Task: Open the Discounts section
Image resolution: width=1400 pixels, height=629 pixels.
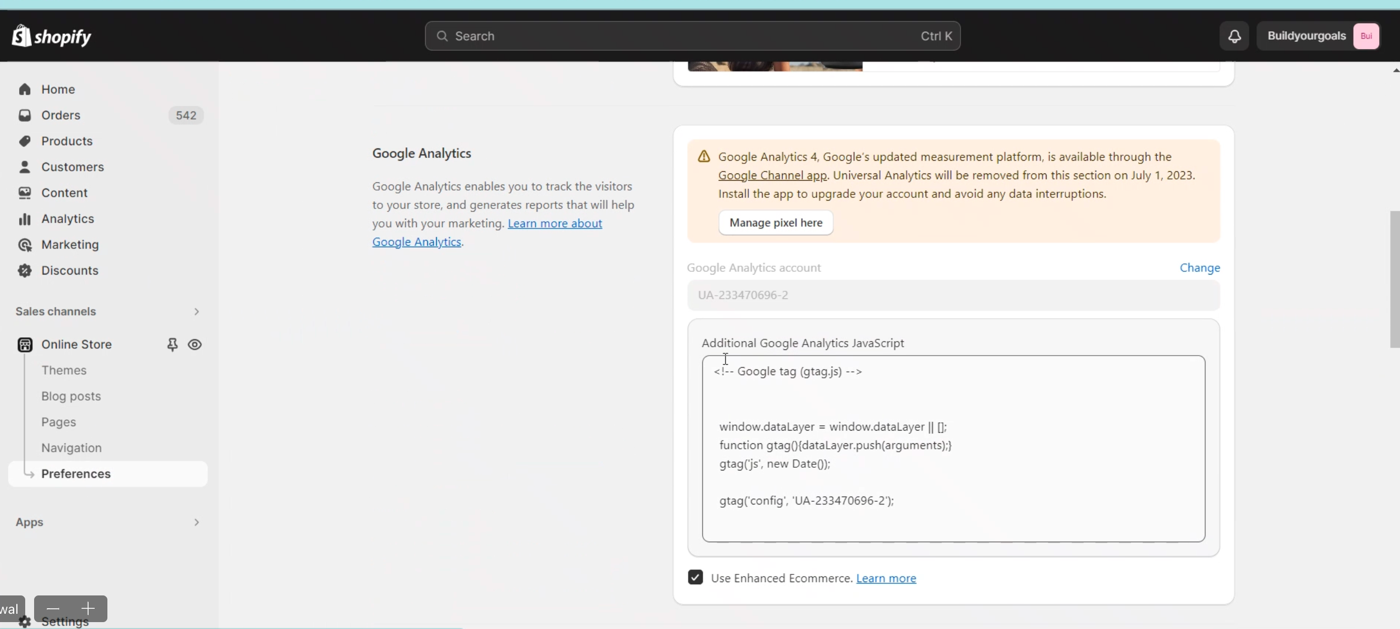Action: pyautogui.click(x=69, y=270)
